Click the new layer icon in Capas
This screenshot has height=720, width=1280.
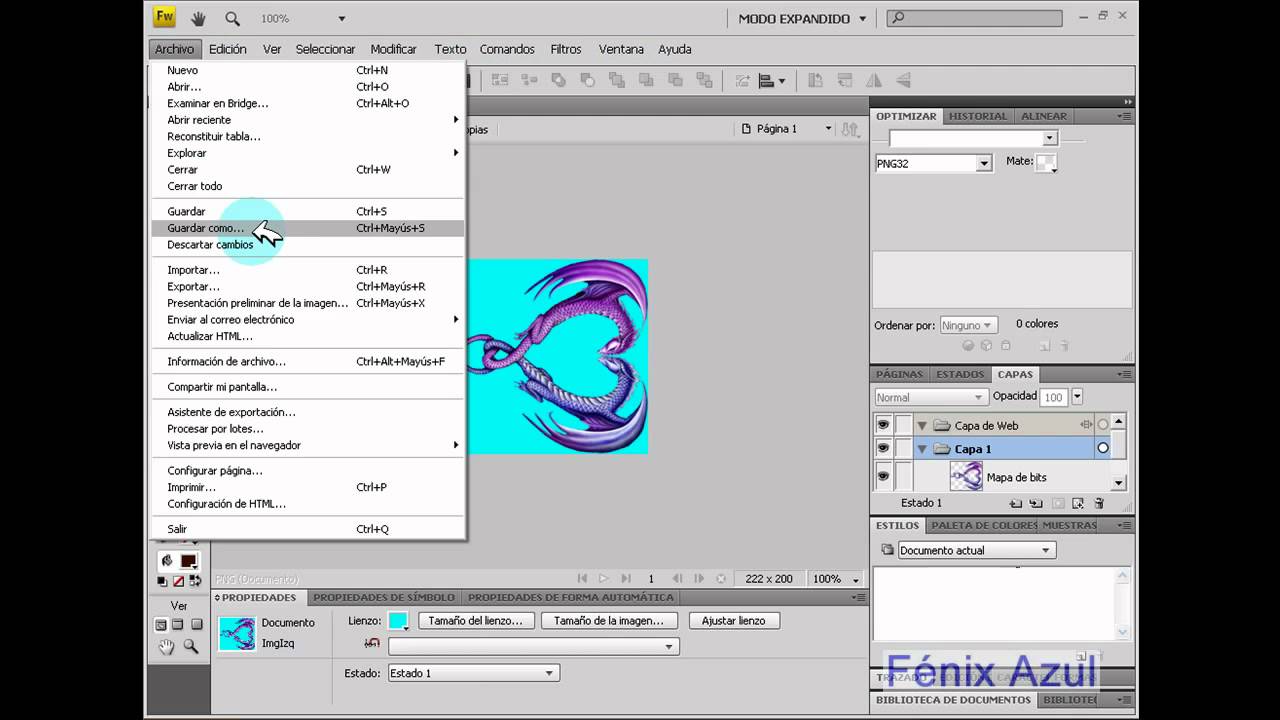pos(1016,504)
